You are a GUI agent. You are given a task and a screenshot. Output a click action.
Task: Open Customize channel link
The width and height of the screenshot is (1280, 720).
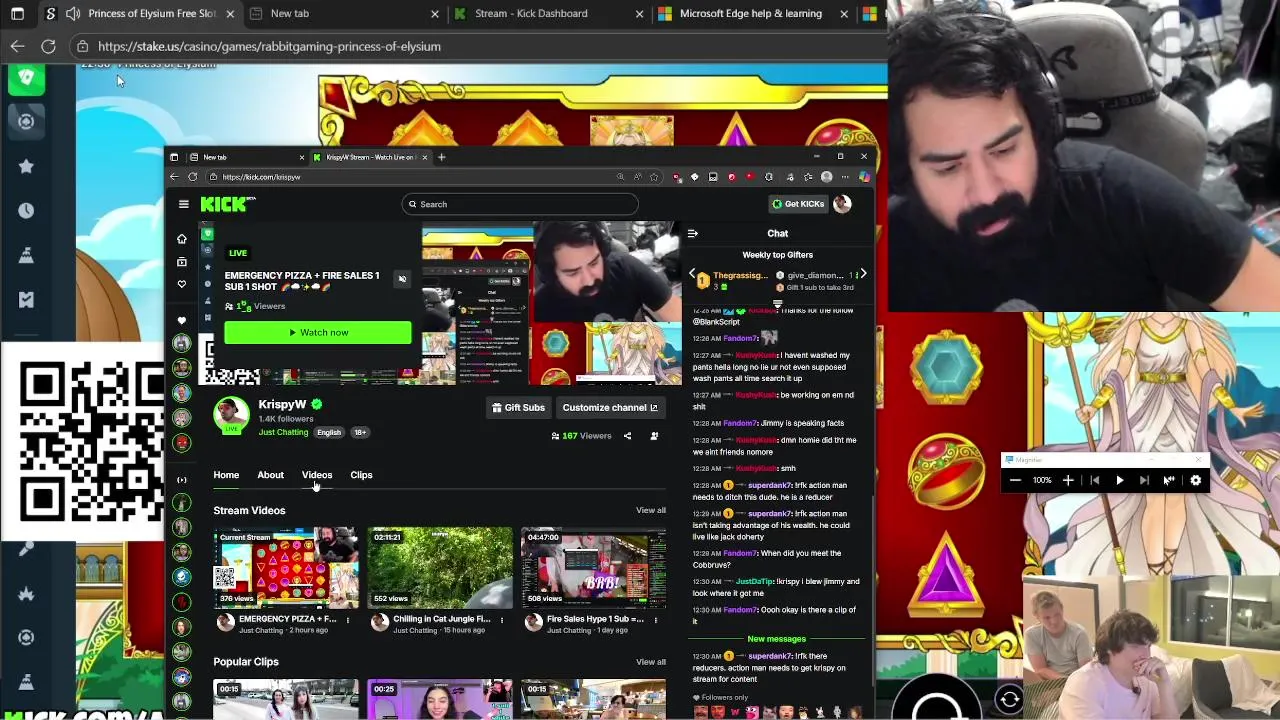[610, 407]
